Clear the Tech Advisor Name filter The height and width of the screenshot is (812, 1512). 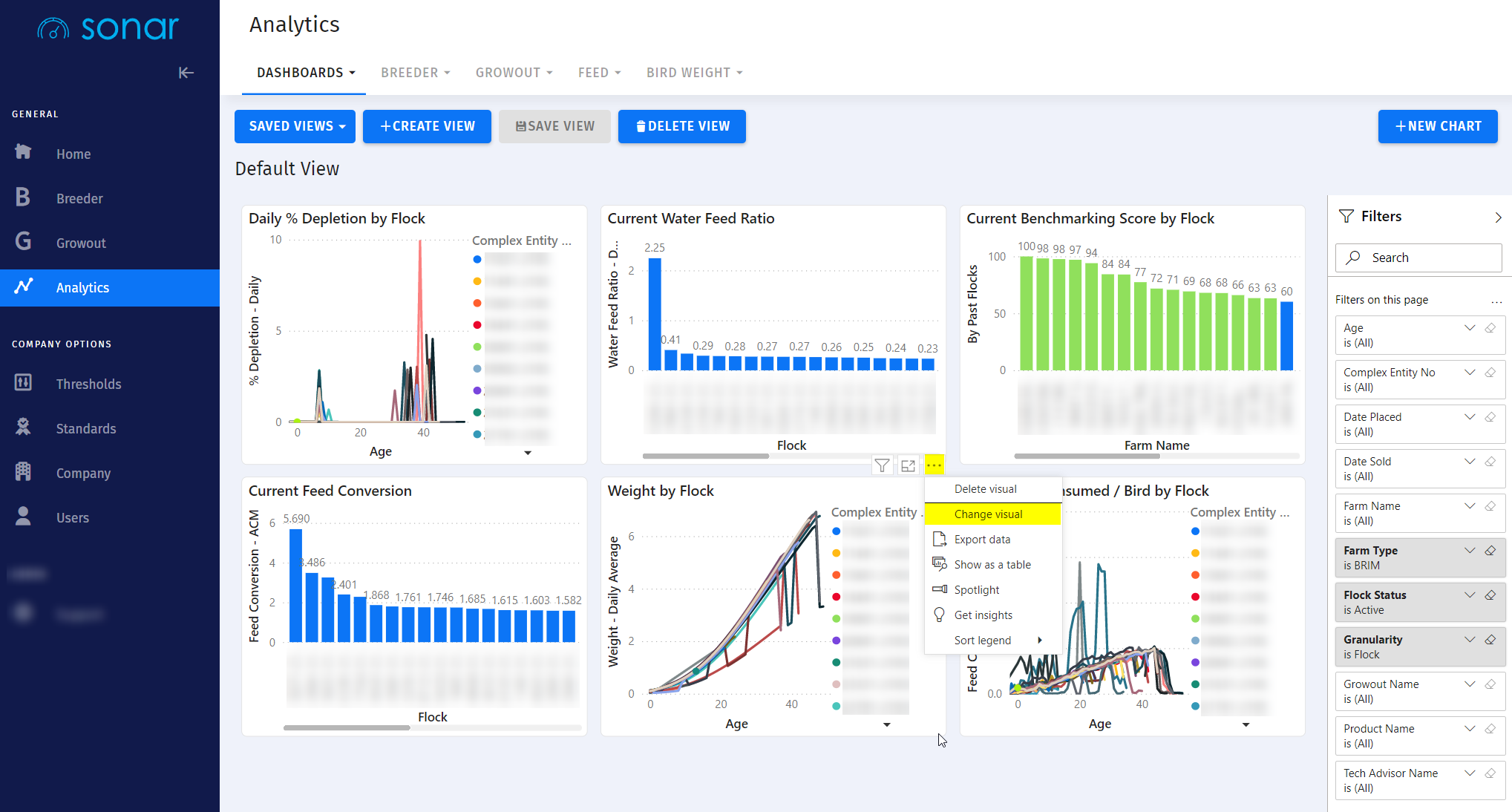click(1490, 773)
